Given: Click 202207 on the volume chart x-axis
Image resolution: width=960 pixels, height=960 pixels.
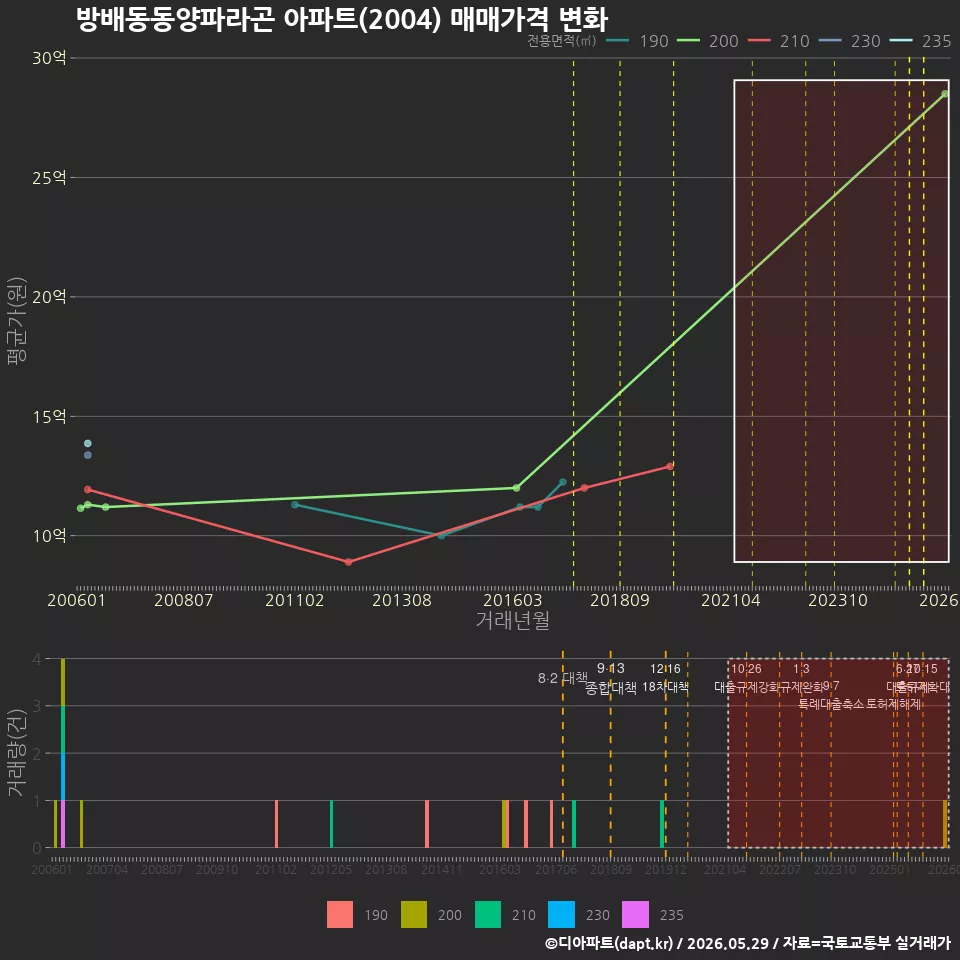Looking at the screenshot, I should point(780,869).
